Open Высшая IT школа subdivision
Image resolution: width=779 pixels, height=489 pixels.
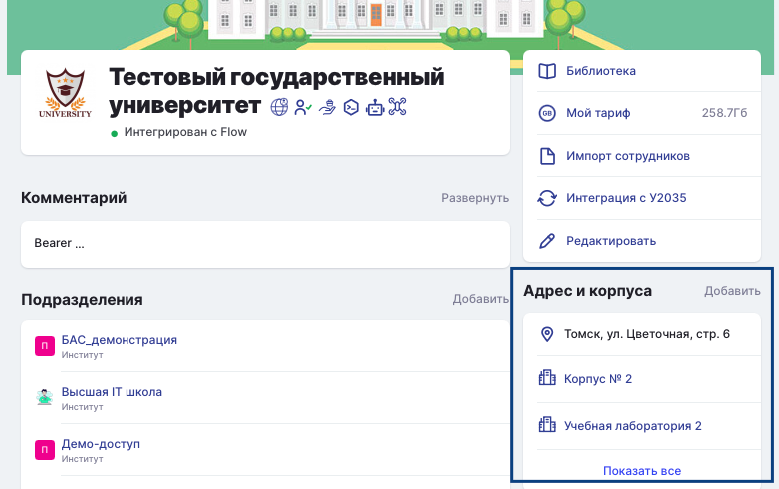coord(111,392)
